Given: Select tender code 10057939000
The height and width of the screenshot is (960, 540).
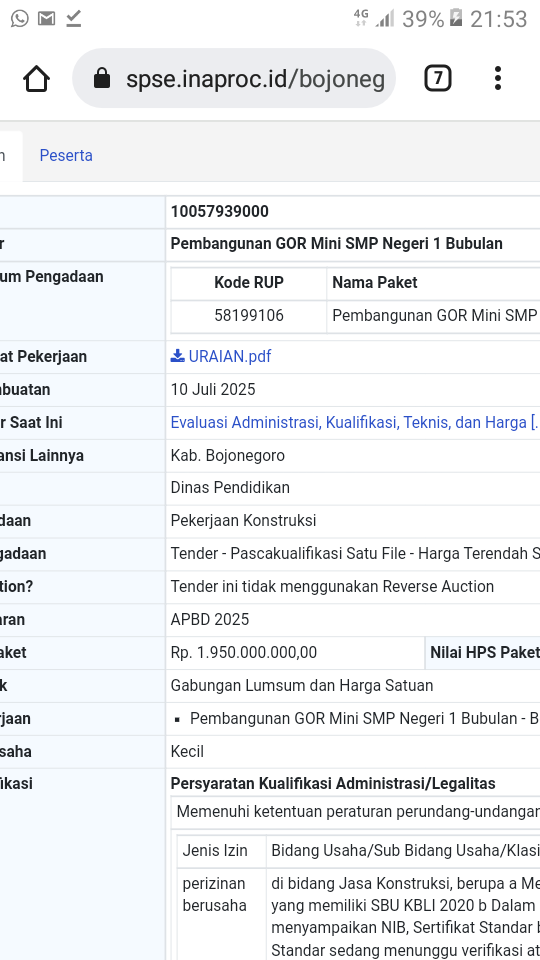Looking at the screenshot, I should pyautogui.click(x=220, y=212).
